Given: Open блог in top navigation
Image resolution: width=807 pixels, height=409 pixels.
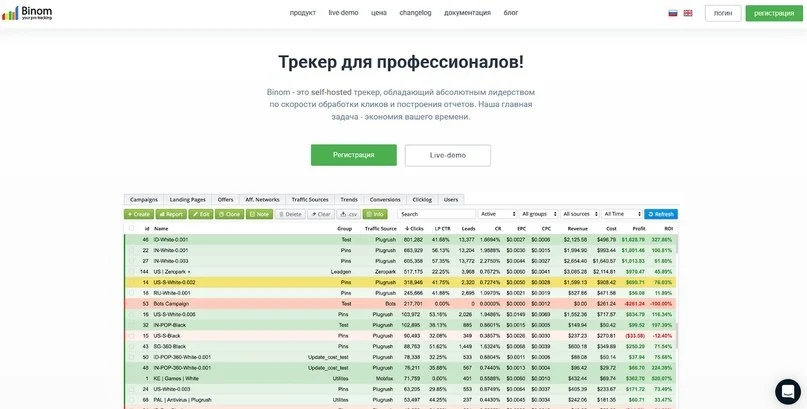Looking at the screenshot, I should tap(511, 13).
